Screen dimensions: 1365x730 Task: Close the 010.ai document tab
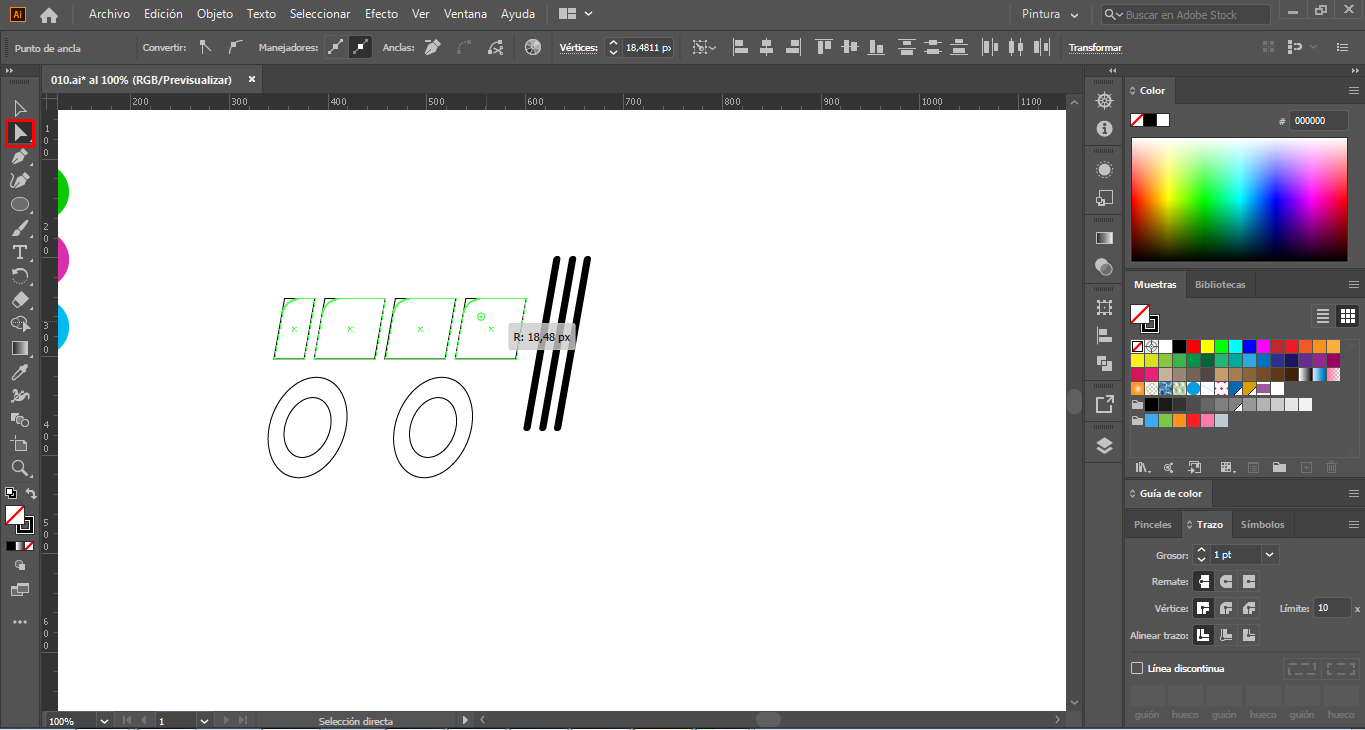point(252,79)
